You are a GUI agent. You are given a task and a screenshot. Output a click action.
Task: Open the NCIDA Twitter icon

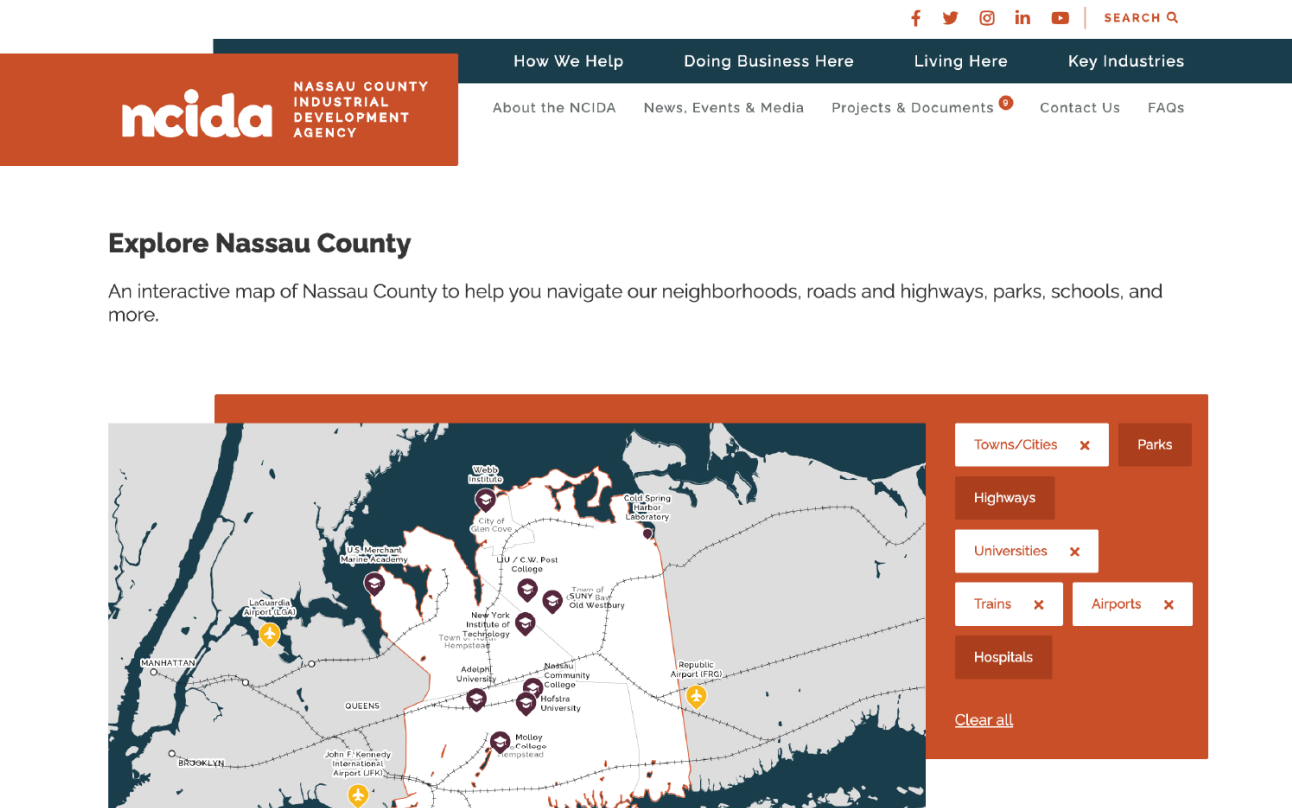click(950, 18)
